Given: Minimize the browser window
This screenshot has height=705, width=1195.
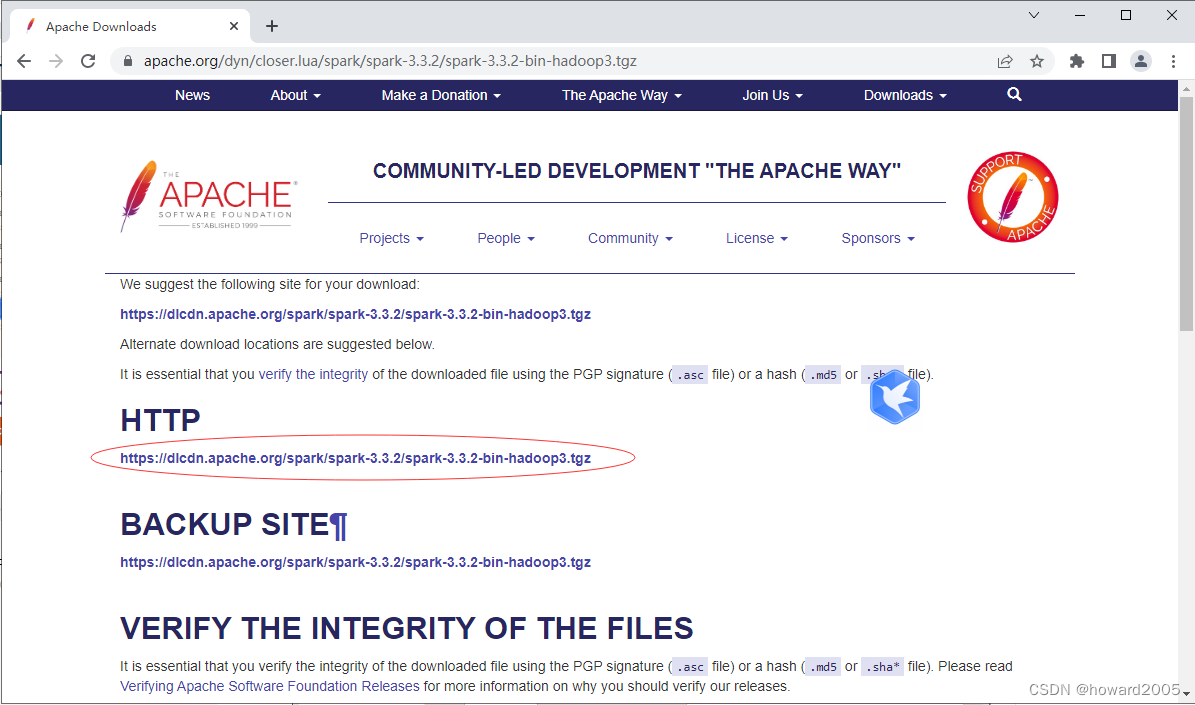Looking at the screenshot, I should click(1080, 15).
